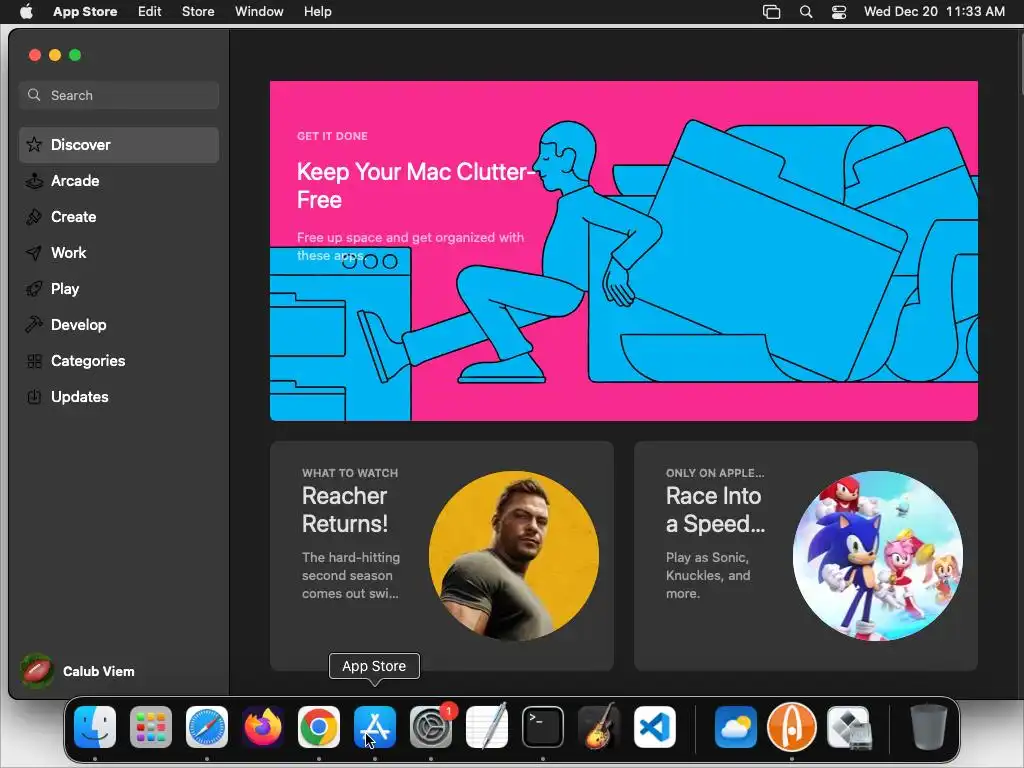Open the Keep Your Mac Clutter-Free banner

point(624,251)
